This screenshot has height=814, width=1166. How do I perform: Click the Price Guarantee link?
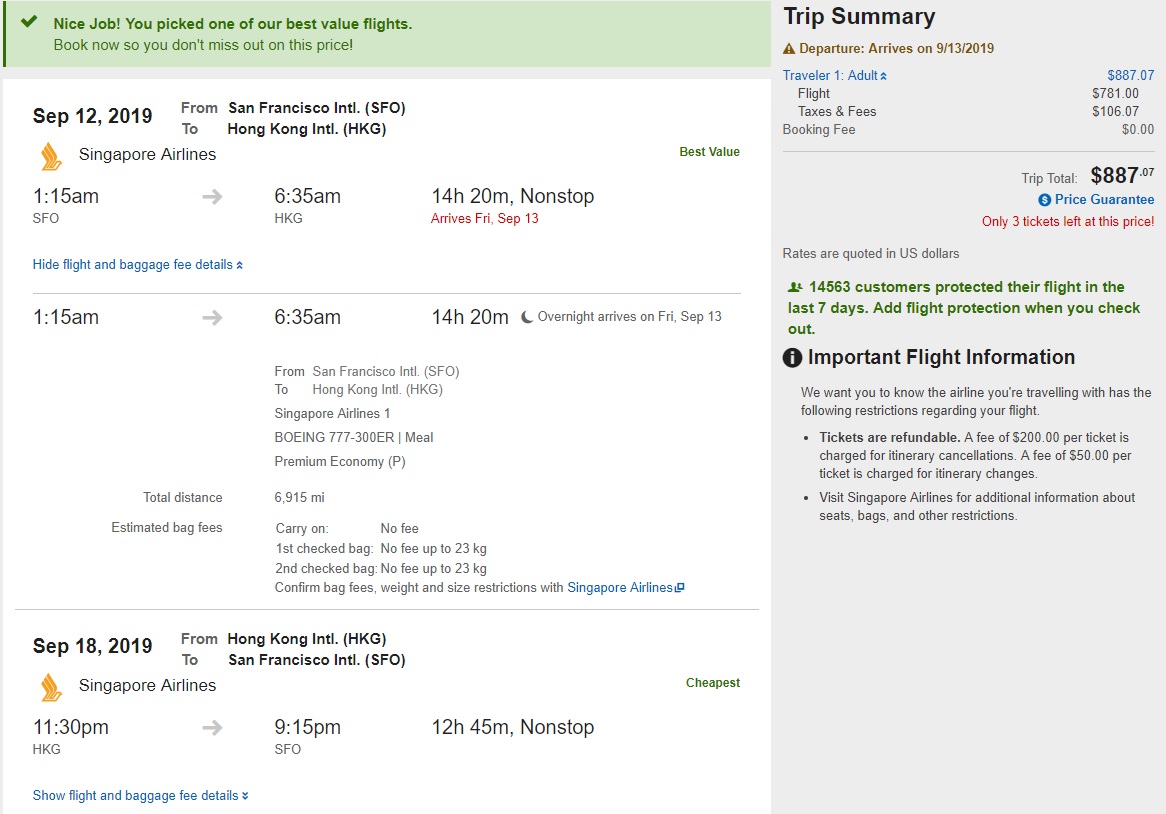pos(1104,200)
